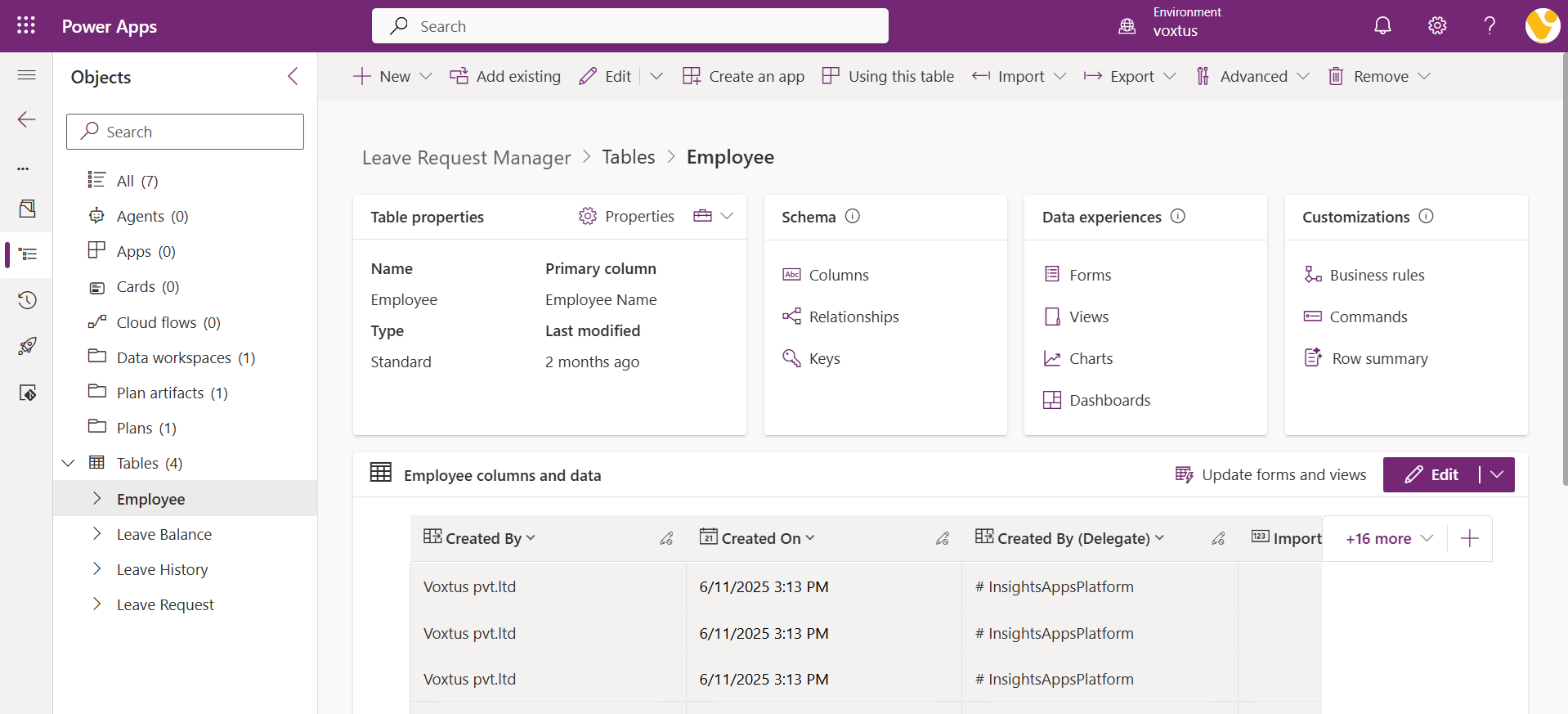The height and width of the screenshot is (714, 1568).
Task: Open the purple Edit button dropdown arrow
Action: (1497, 474)
